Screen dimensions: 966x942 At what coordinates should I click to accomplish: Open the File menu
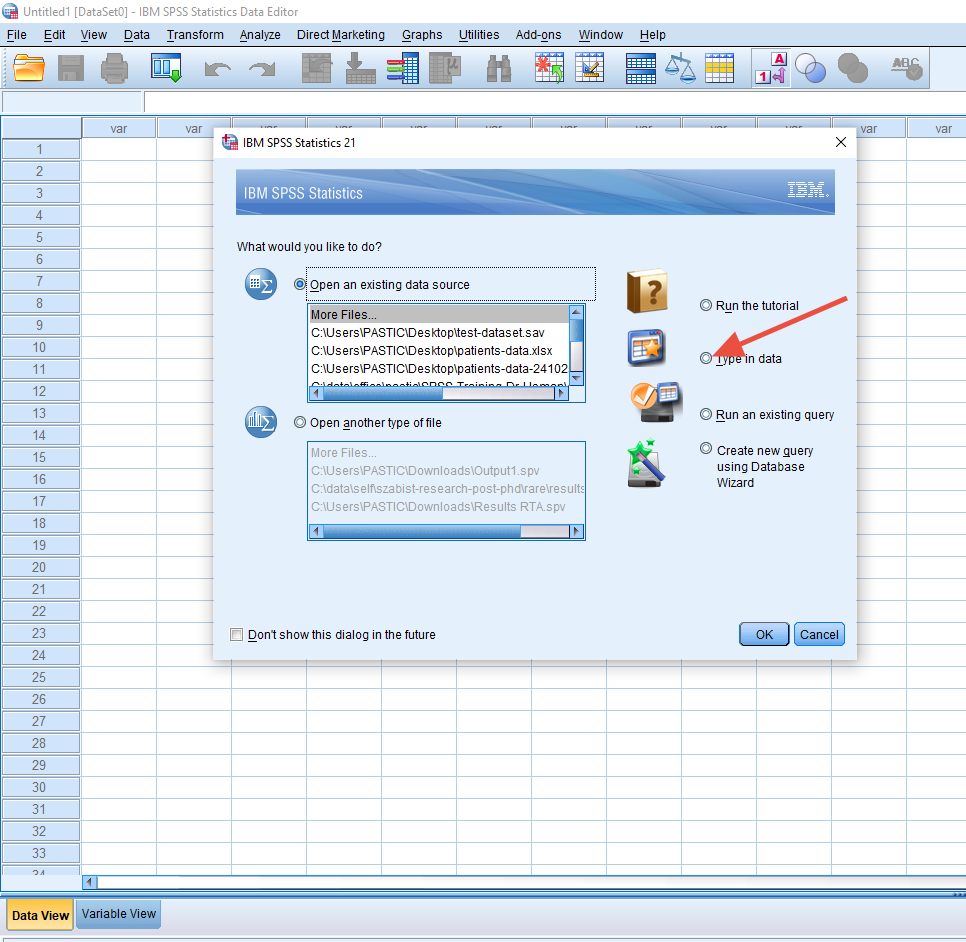point(17,35)
